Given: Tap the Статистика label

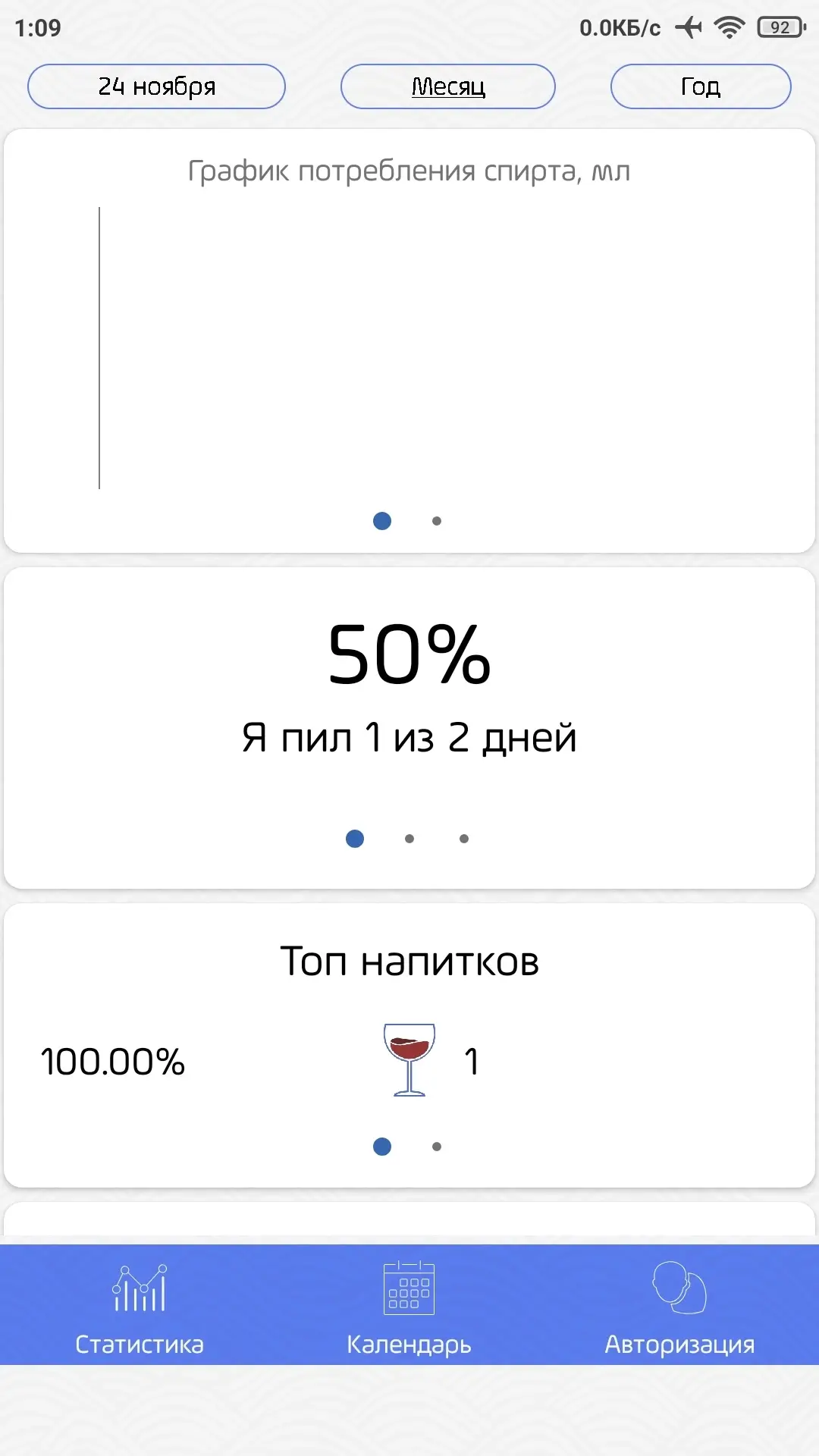Looking at the screenshot, I should (140, 1345).
